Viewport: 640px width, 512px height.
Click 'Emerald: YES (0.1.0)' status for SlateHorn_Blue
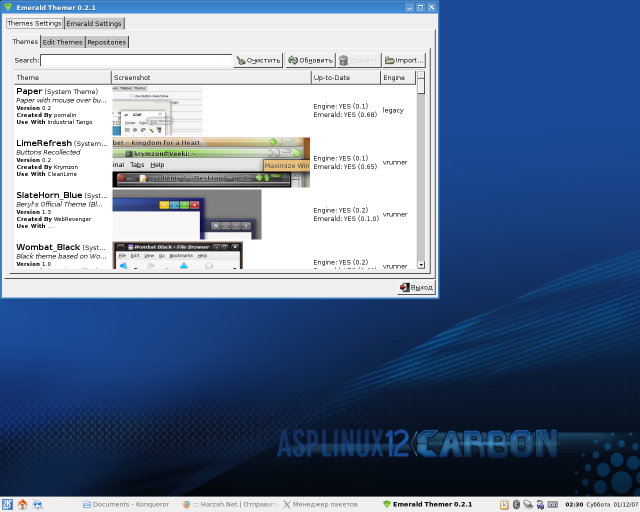346,218
